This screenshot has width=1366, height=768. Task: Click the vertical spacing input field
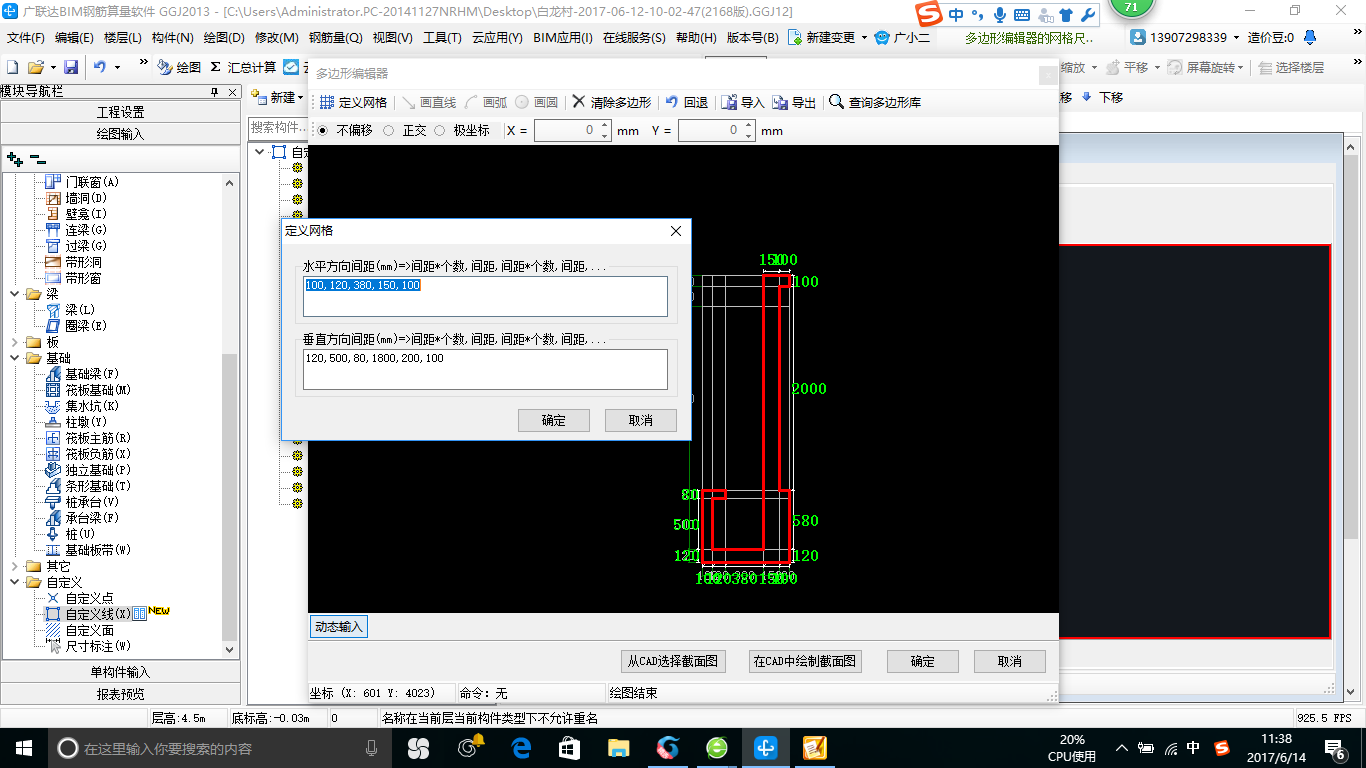pos(485,369)
